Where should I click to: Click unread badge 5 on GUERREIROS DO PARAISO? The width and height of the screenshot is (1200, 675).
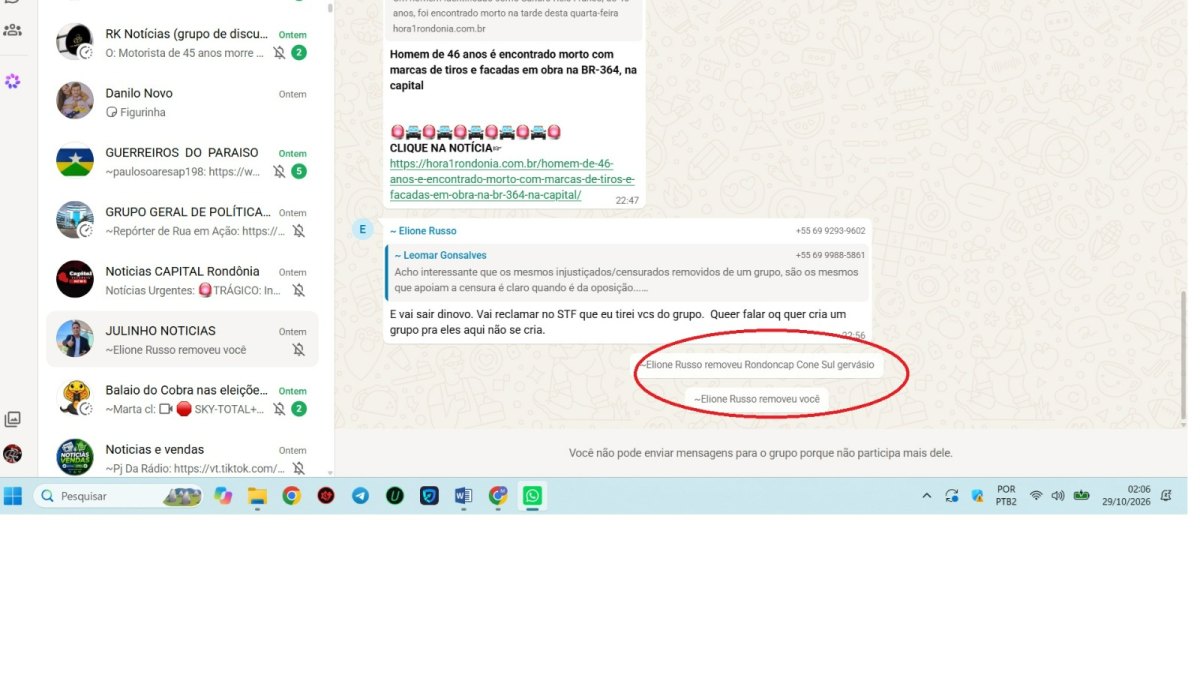299,172
